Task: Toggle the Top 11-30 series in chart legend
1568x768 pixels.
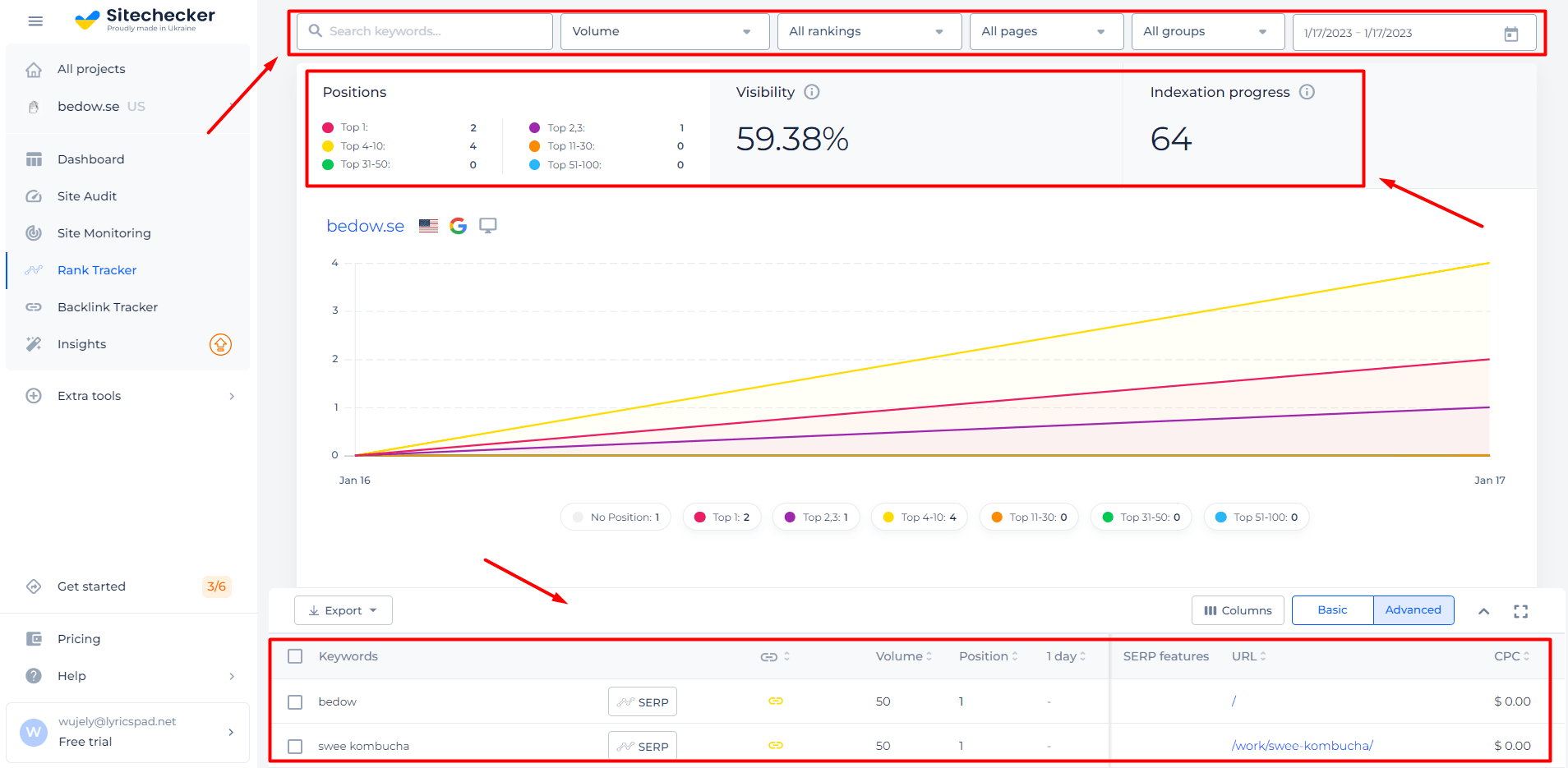Action: [1029, 517]
